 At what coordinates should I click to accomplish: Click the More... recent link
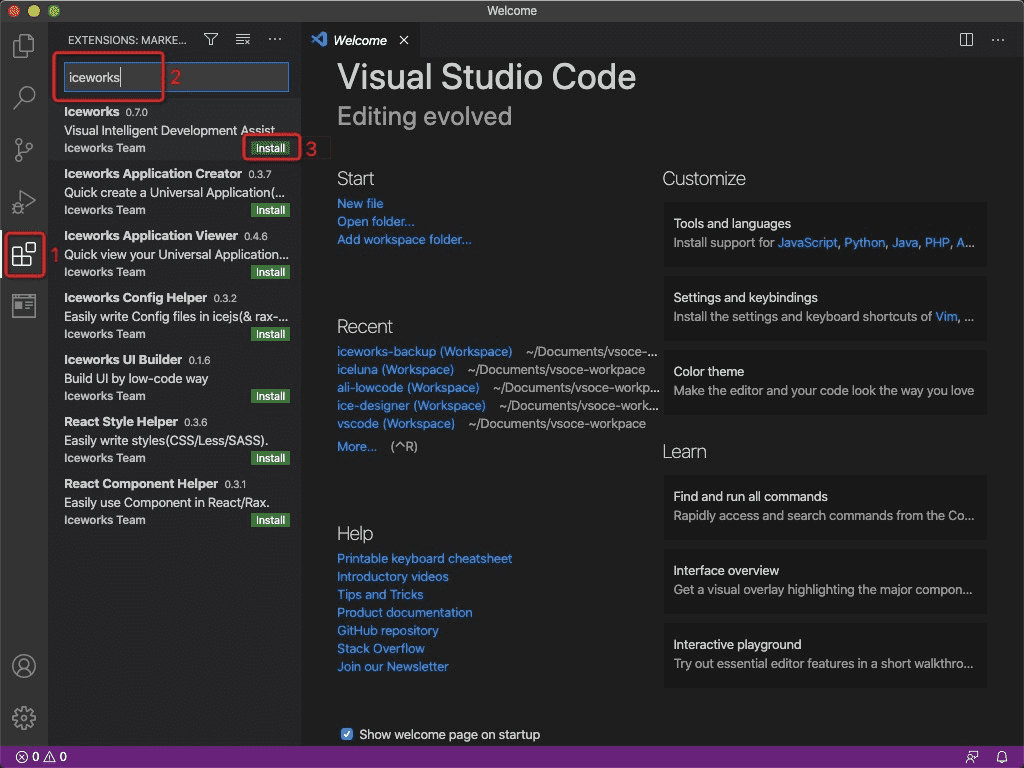(x=357, y=447)
